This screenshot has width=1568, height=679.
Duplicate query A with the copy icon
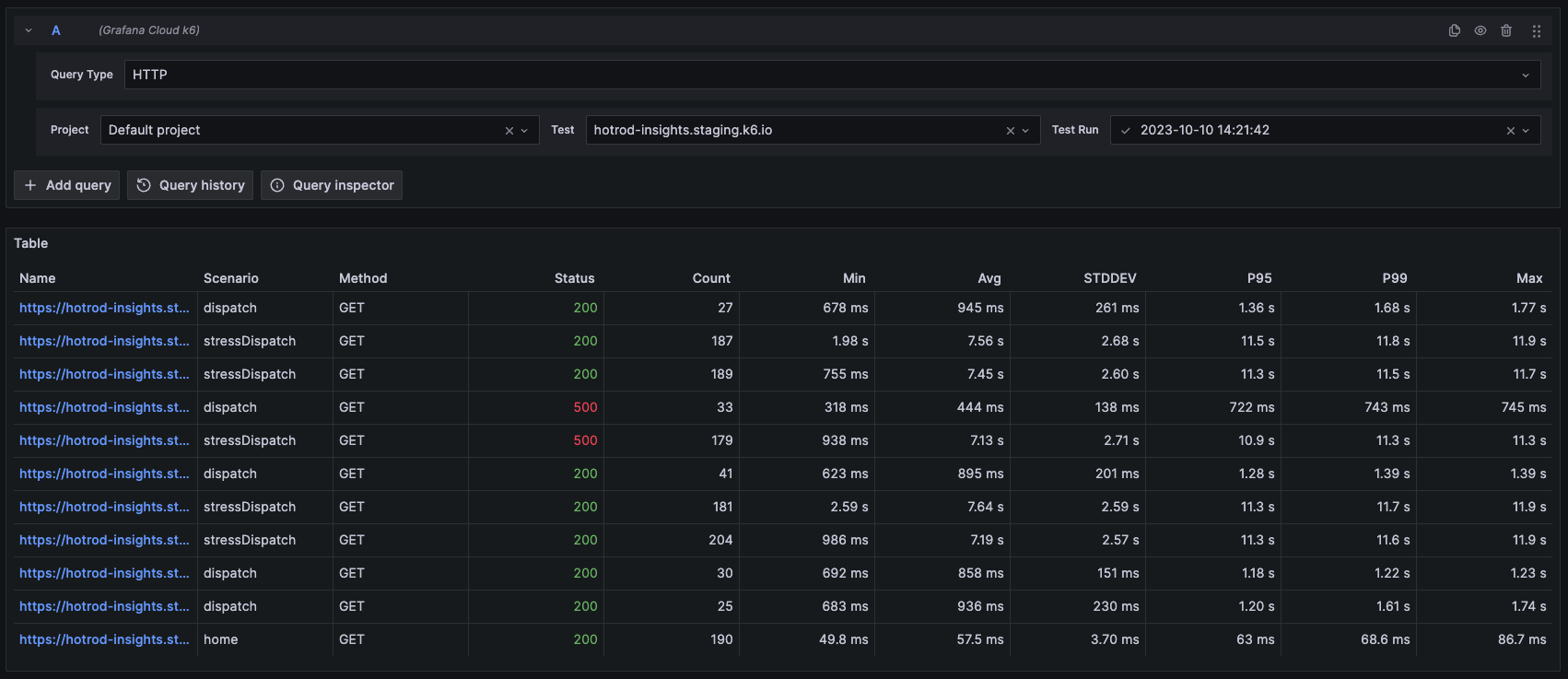pos(1455,30)
